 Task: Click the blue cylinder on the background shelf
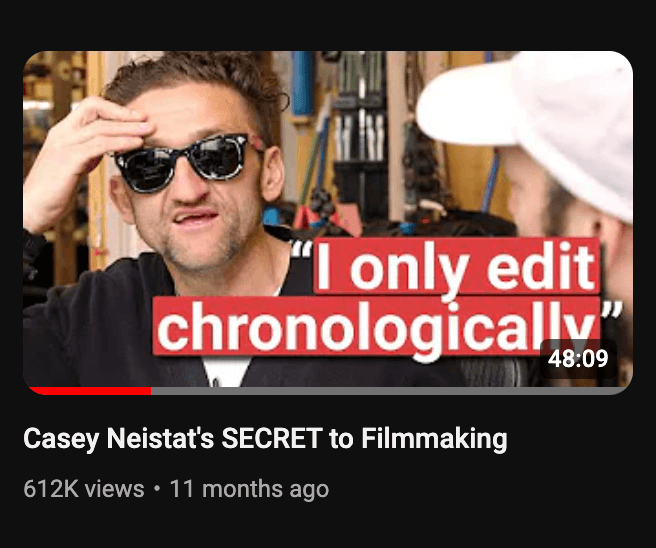(x=302, y=83)
